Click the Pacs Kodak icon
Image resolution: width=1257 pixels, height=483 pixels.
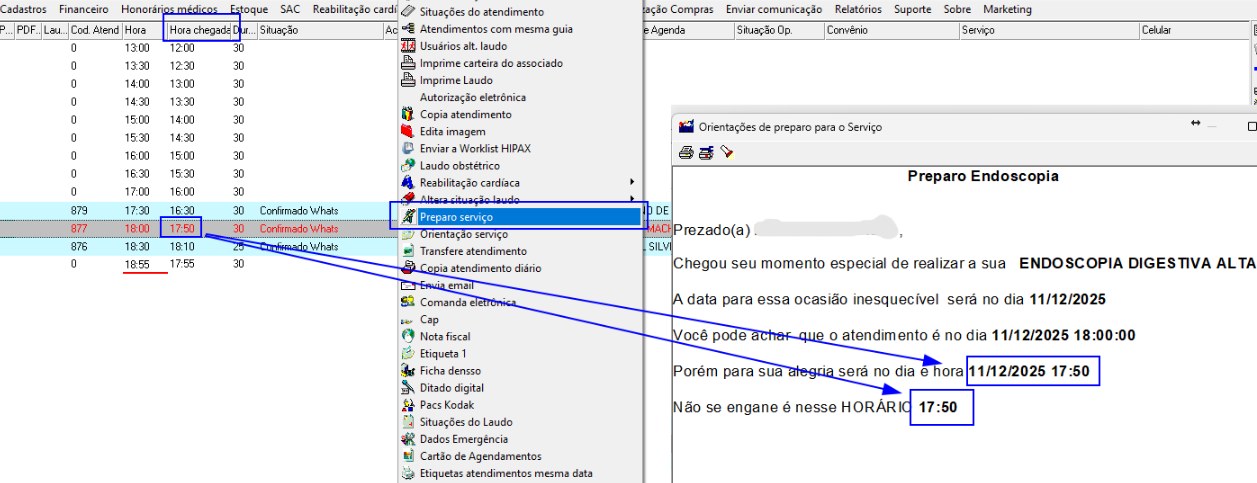tap(407, 405)
